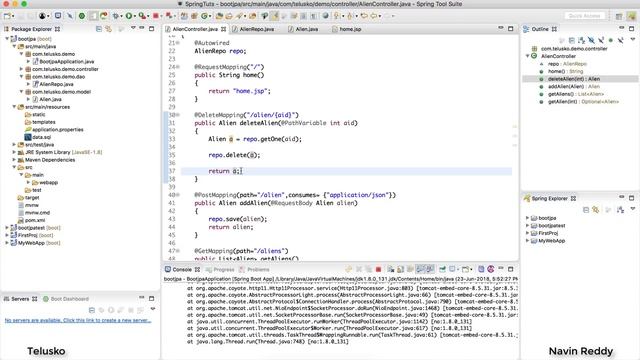This screenshot has width=640, height=360.
Task: Open Package Explorer view menu triangle
Action: 133,28
